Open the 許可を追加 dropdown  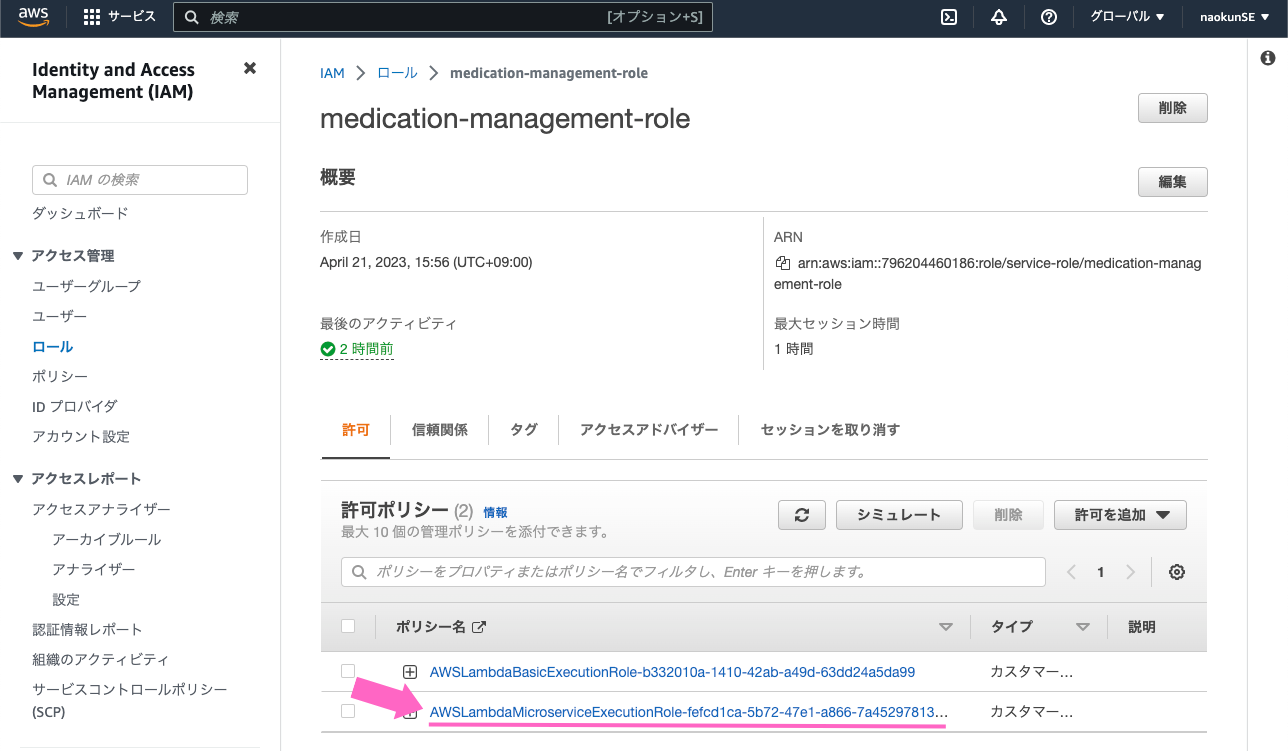1120,515
